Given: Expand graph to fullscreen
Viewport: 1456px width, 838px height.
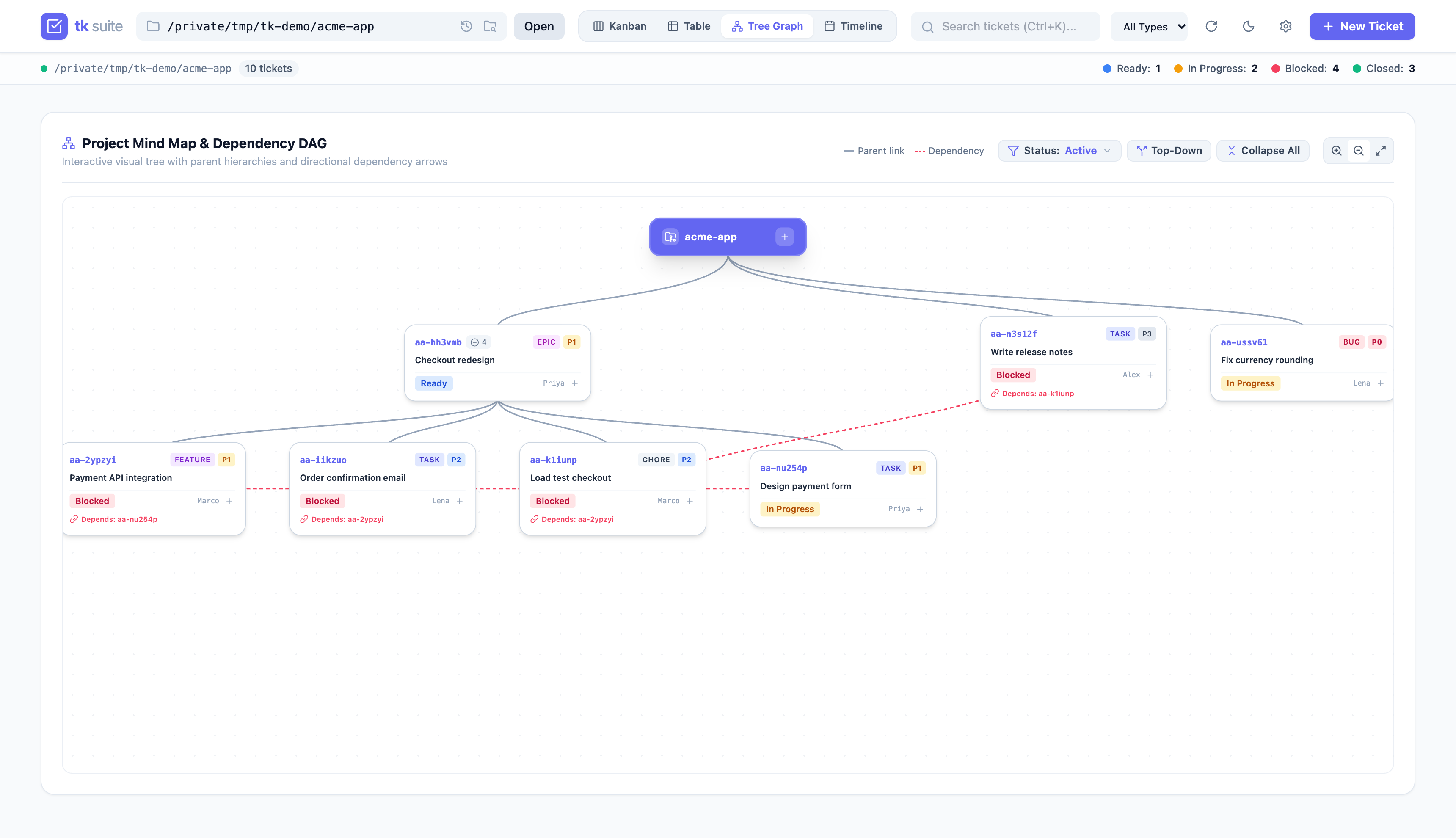Looking at the screenshot, I should point(1381,151).
